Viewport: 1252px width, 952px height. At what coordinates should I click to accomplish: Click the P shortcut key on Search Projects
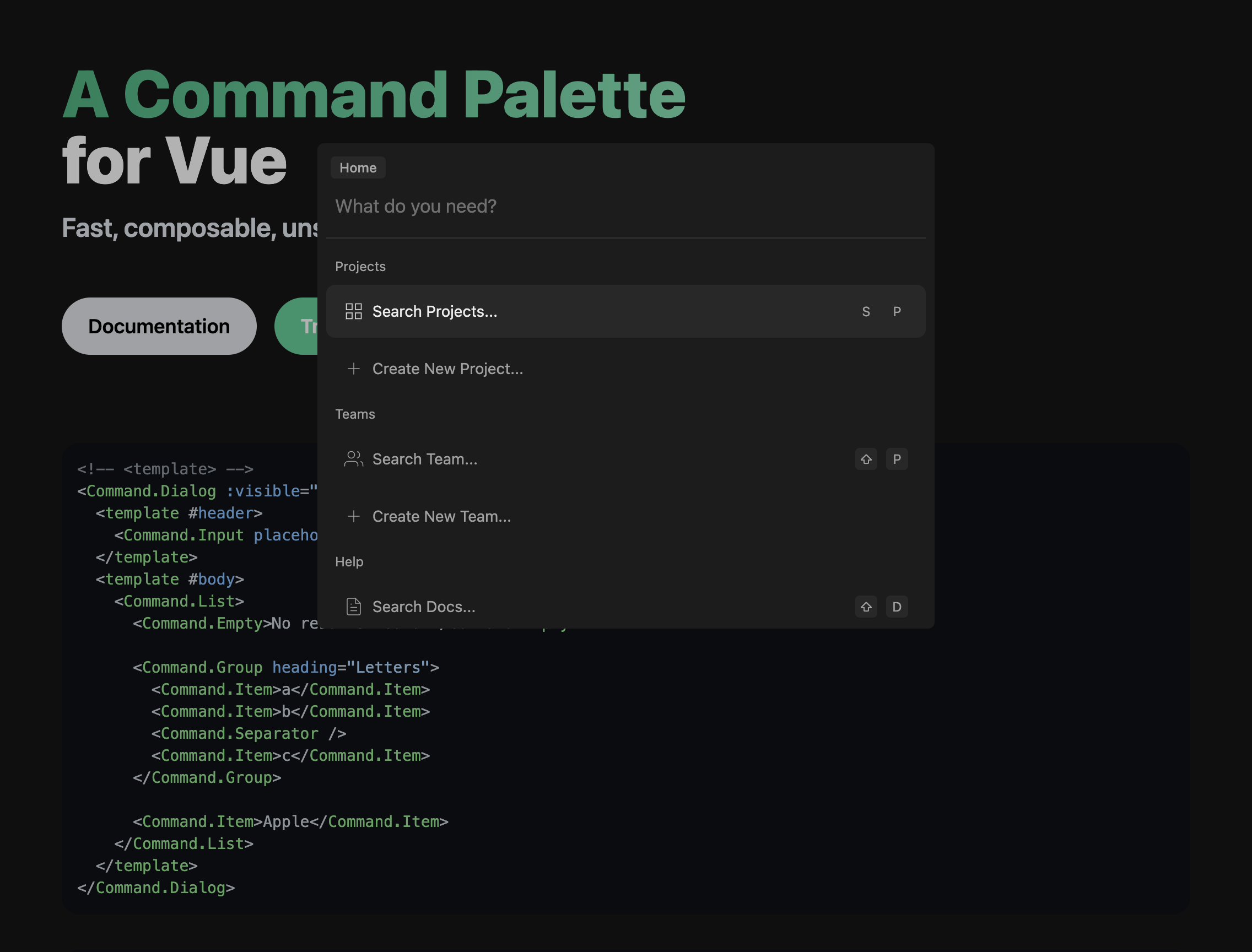pyautogui.click(x=897, y=311)
